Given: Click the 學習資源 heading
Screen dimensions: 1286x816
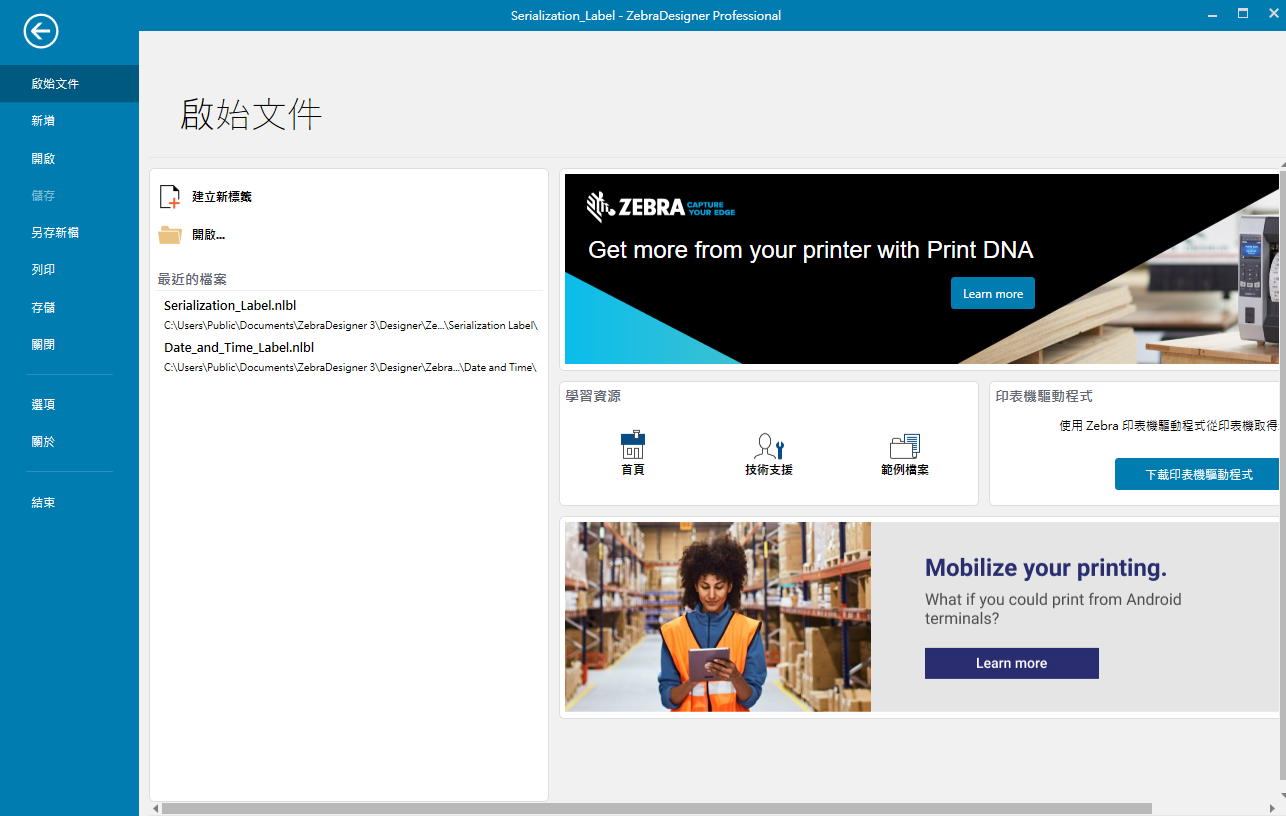Looking at the screenshot, I should [x=593, y=397].
